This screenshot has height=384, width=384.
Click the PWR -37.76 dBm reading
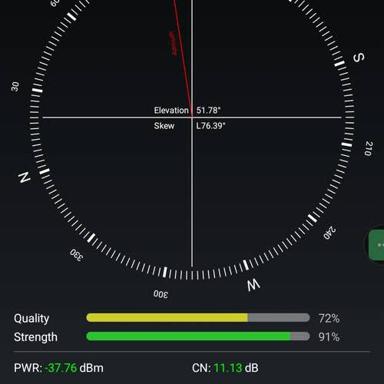pos(59,368)
